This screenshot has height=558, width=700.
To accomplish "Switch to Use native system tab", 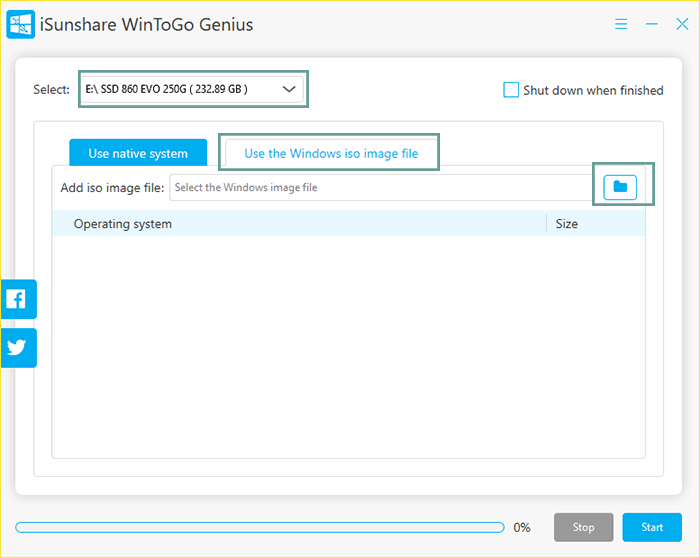I will click(138, 153).
